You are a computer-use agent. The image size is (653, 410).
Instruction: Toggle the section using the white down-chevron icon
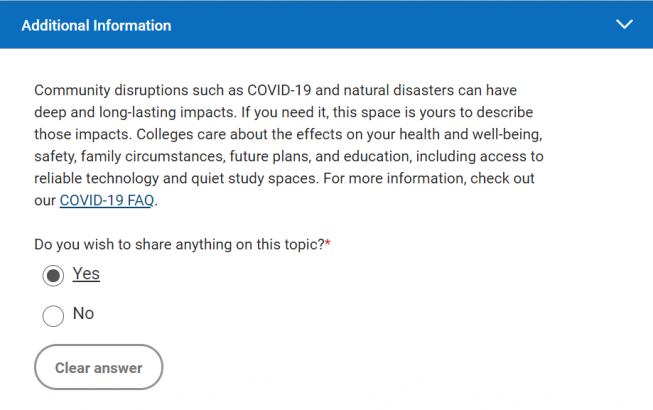pos(625,25)
